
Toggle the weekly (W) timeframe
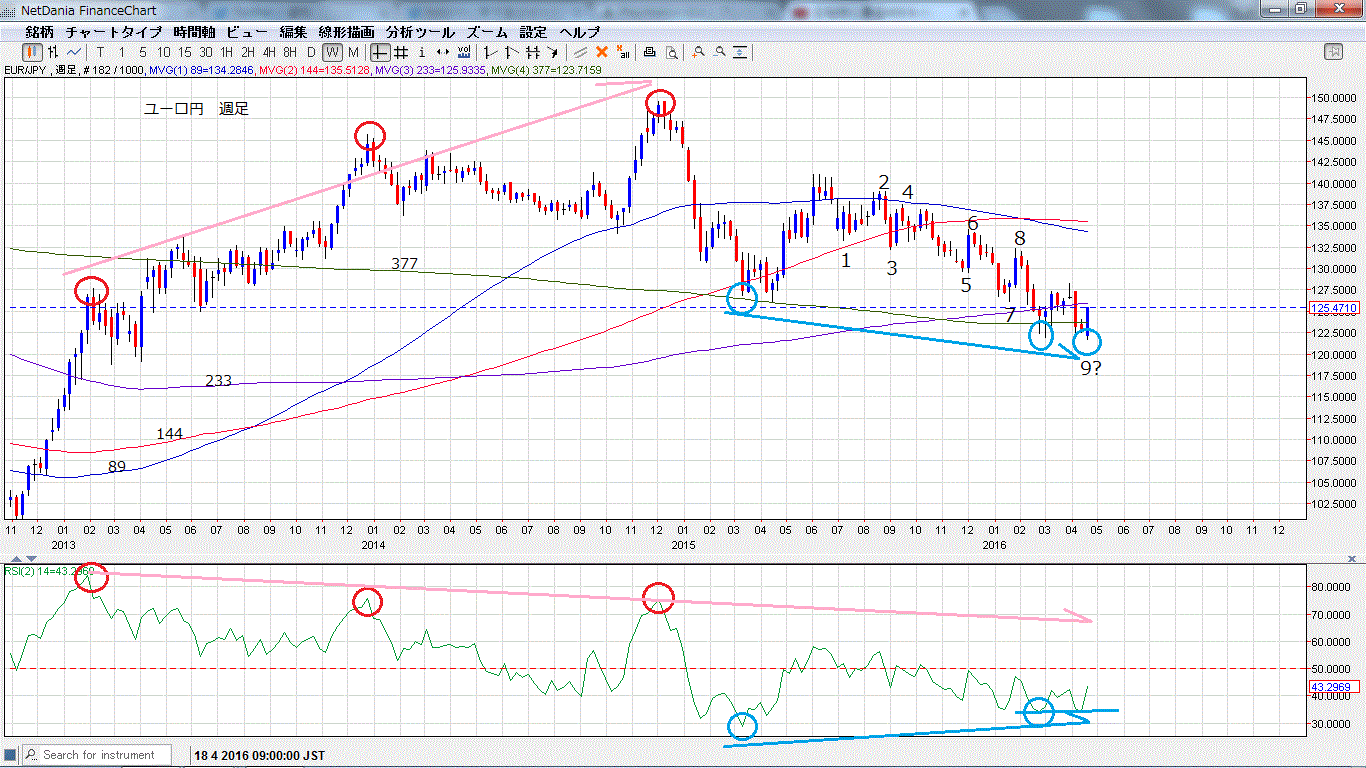pos(333,51)
